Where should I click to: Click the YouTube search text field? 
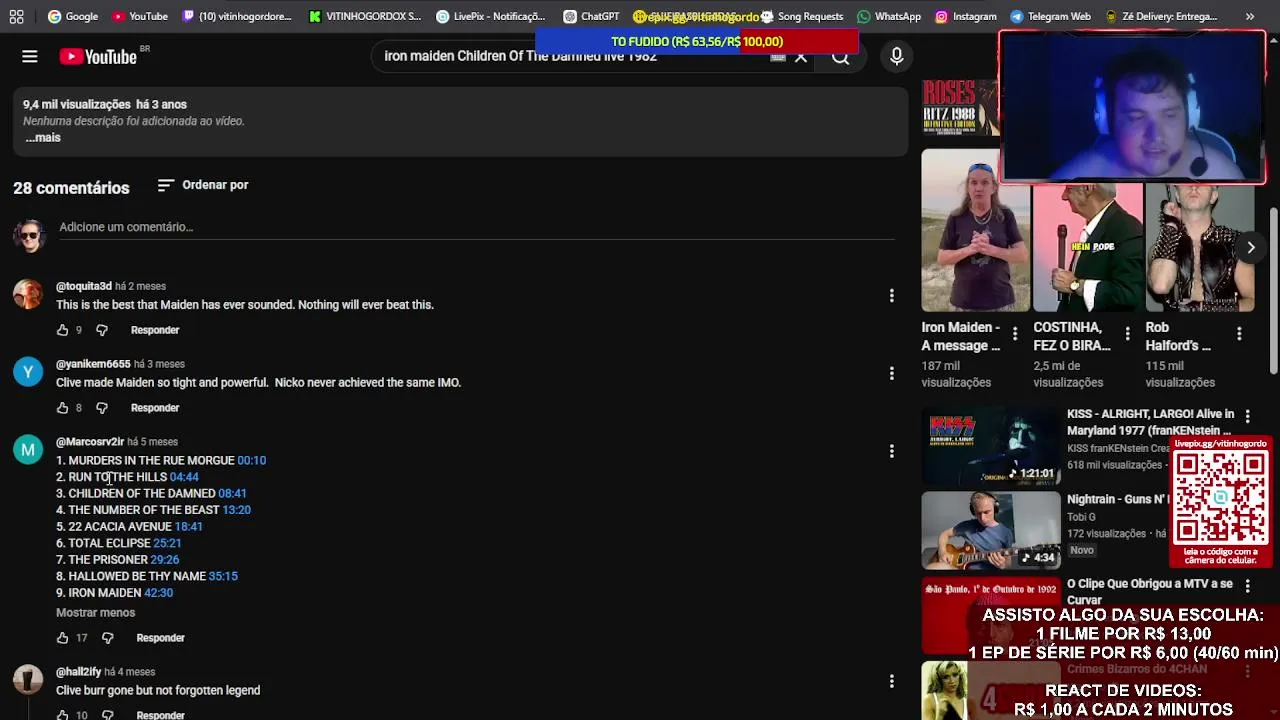tap(575, 57)
